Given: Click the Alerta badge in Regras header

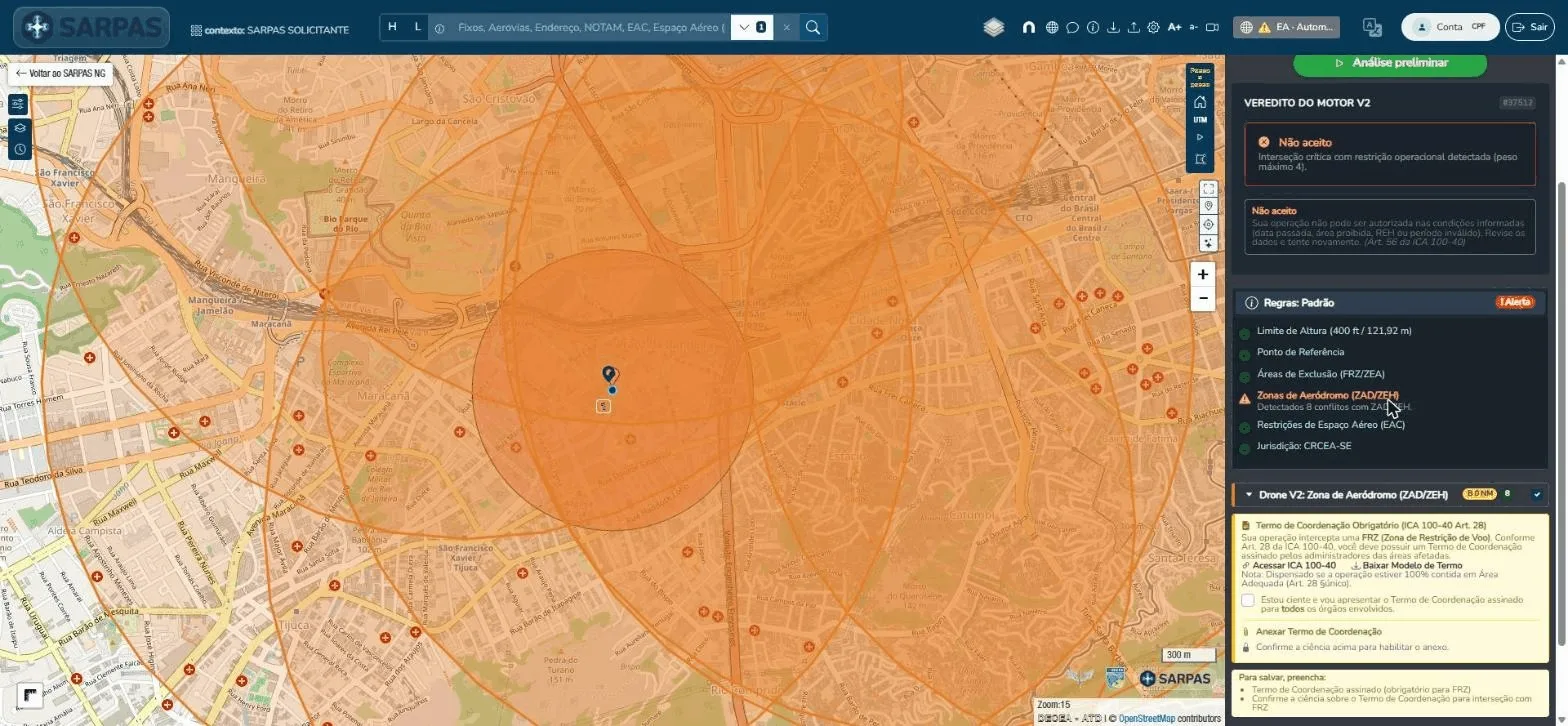Looking at the screenshot, I should coord(1515,302).
